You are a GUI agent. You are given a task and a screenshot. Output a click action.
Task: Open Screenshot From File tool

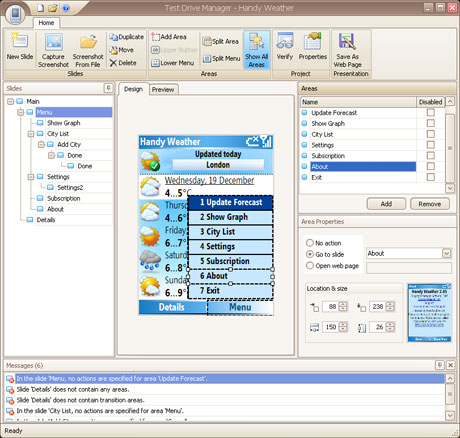(88, 50)
